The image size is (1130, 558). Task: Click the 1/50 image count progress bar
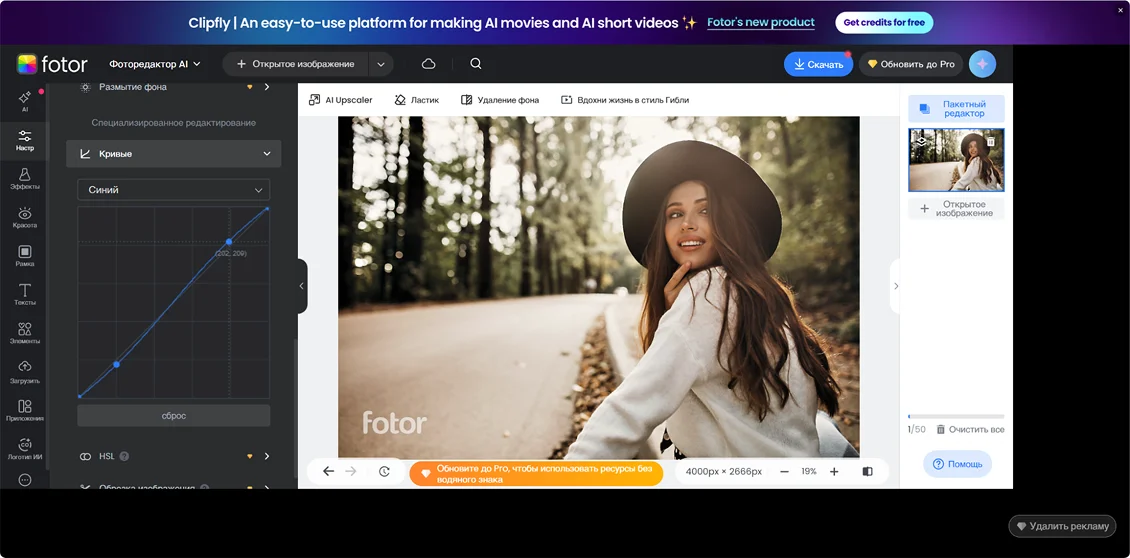pos(956,417)
